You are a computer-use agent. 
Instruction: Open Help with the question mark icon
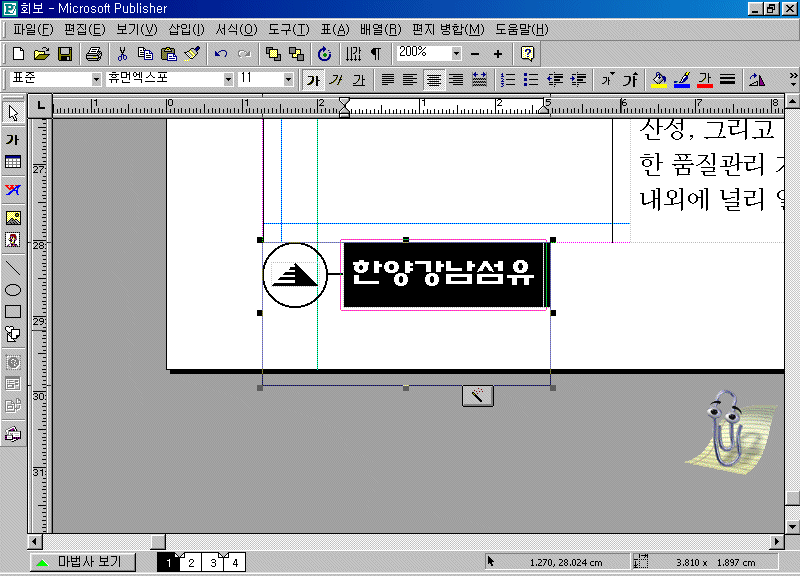[x=527, y=54]
